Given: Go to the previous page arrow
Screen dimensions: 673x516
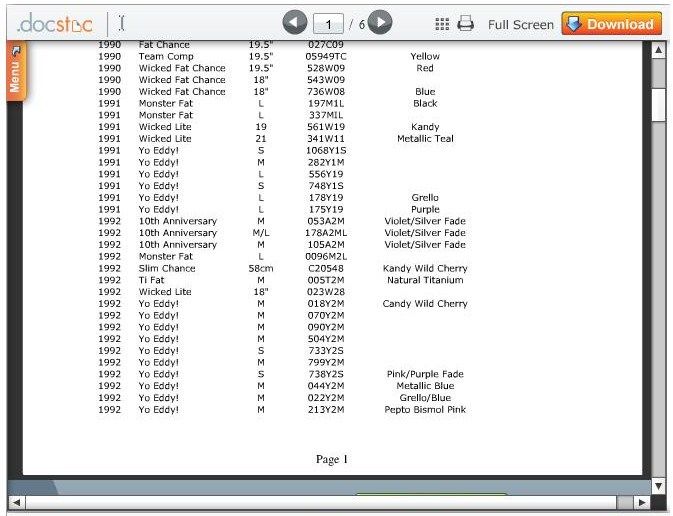Looking at the screenshot, I should point(295,22).
